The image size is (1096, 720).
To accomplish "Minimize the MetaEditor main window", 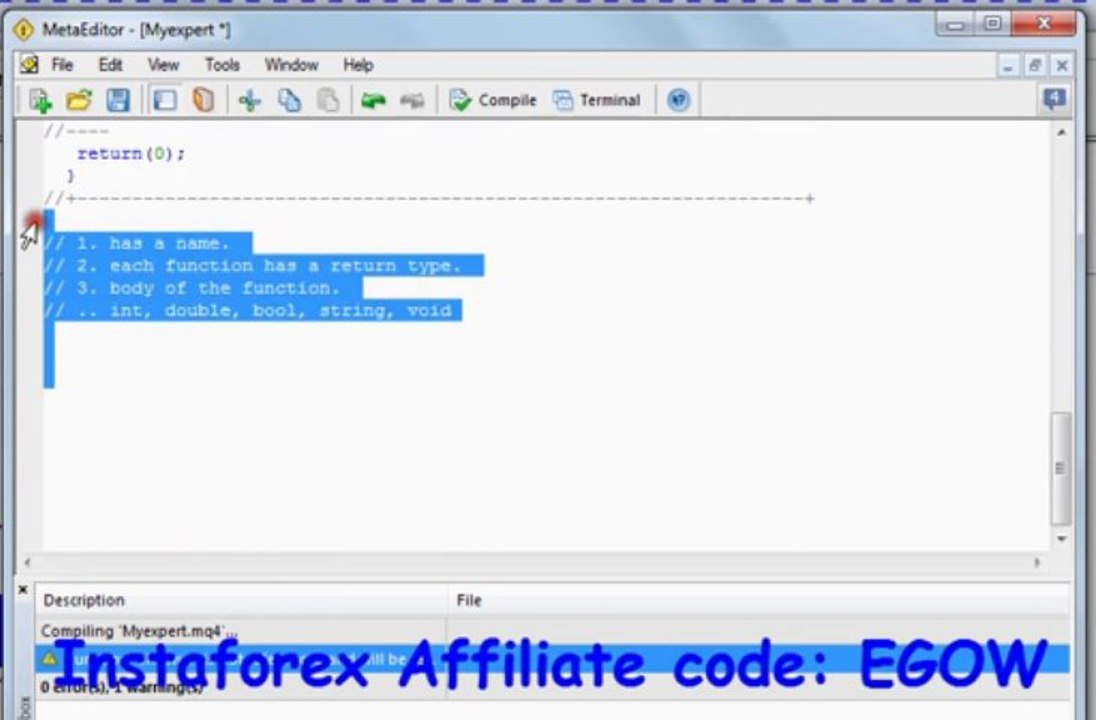I will [956, 25].
